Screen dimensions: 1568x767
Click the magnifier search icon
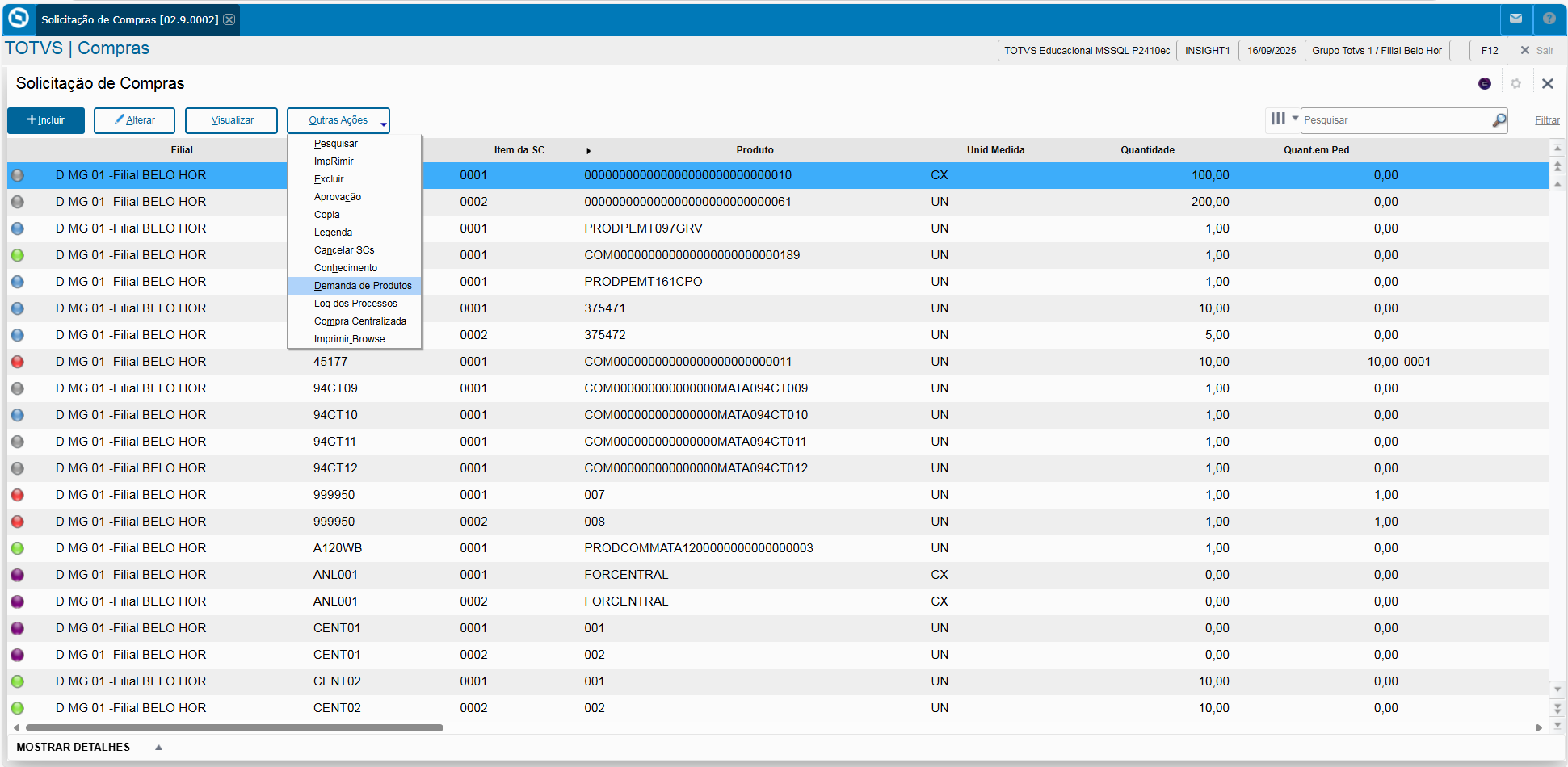(x=1499, y=120)
